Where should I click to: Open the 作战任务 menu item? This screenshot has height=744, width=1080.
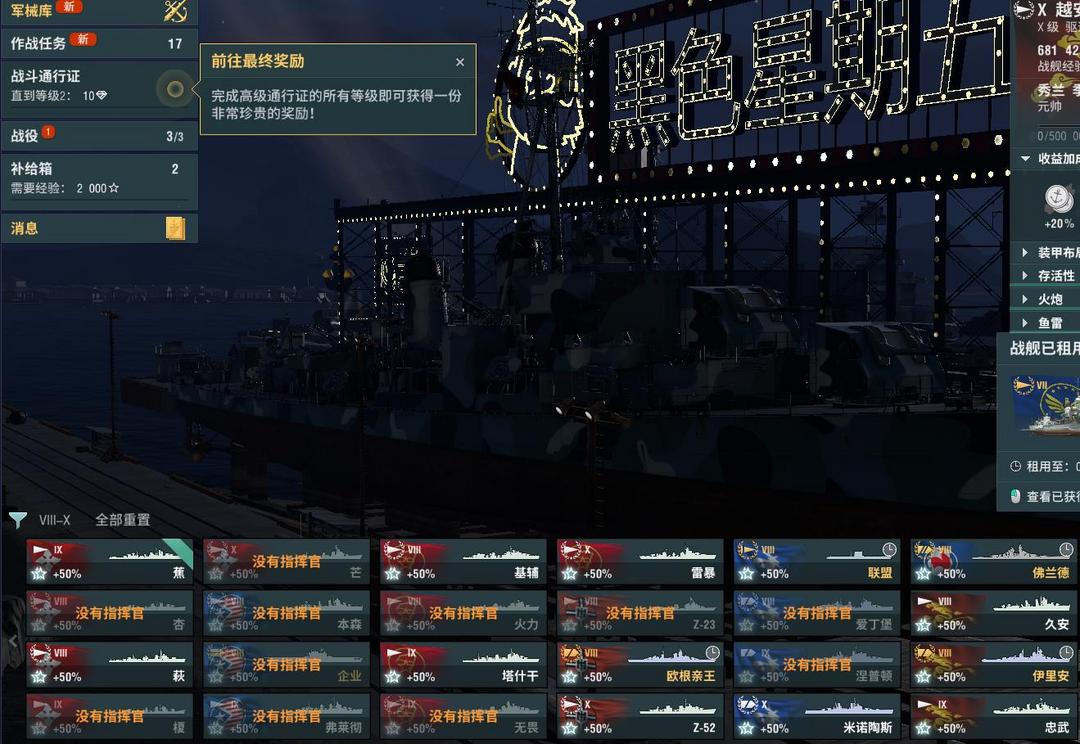(x=99, y=43)
